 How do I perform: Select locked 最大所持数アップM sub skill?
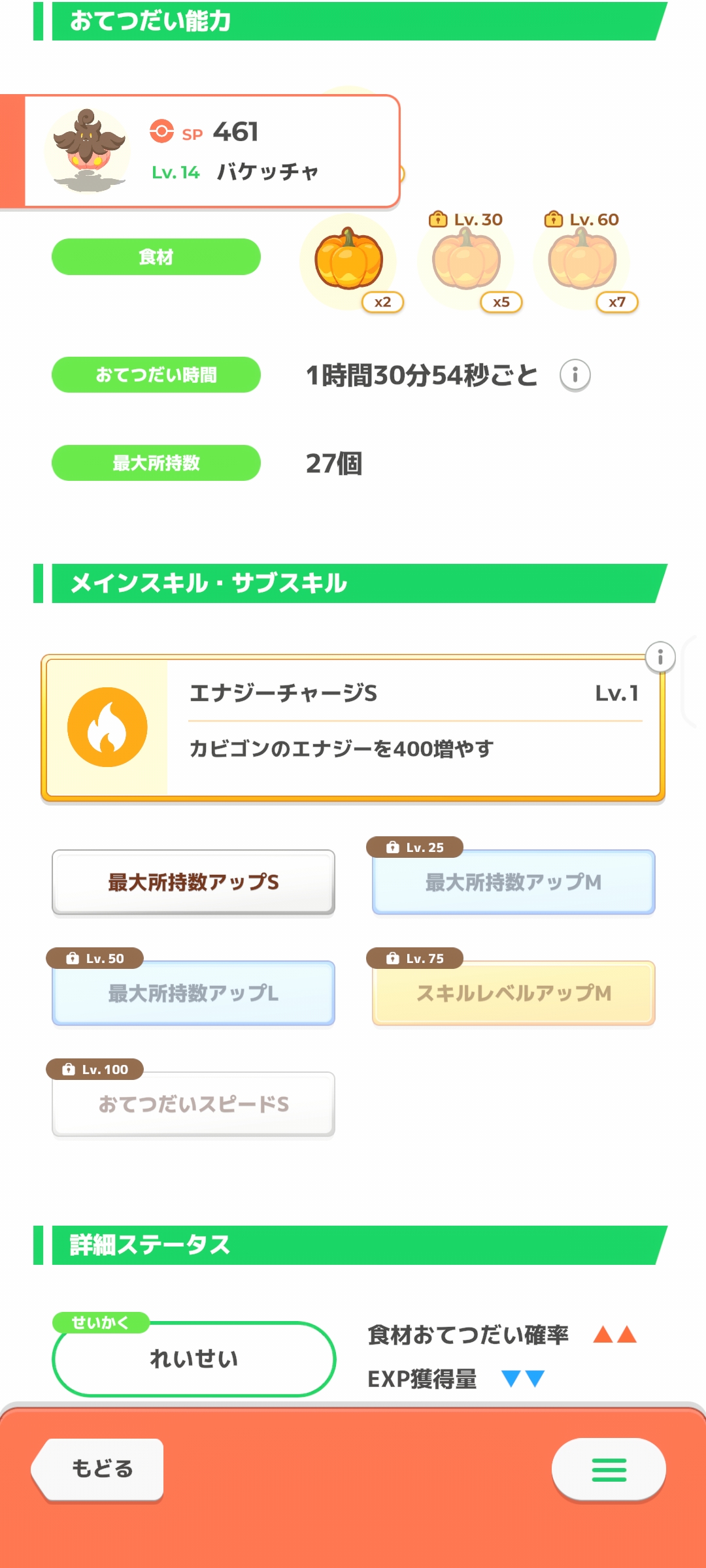[513, 882]
